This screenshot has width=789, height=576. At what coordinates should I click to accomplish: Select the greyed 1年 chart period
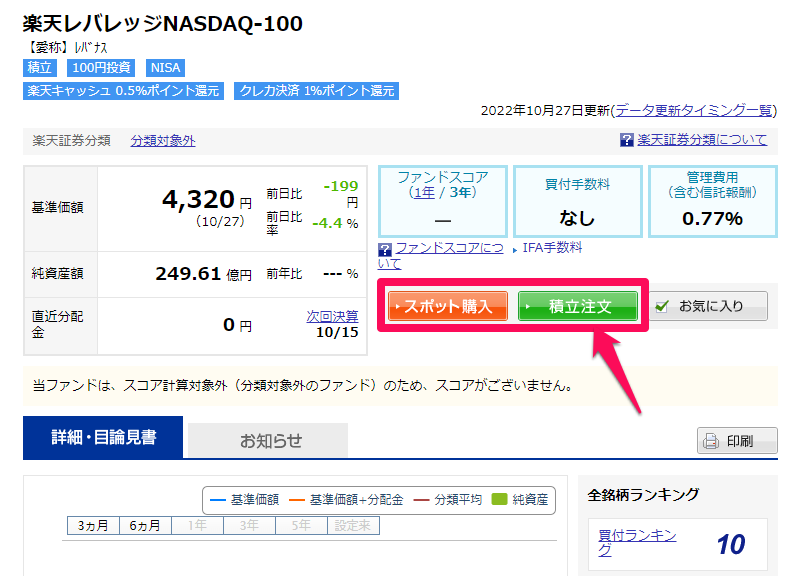click(x=197, y=526)
